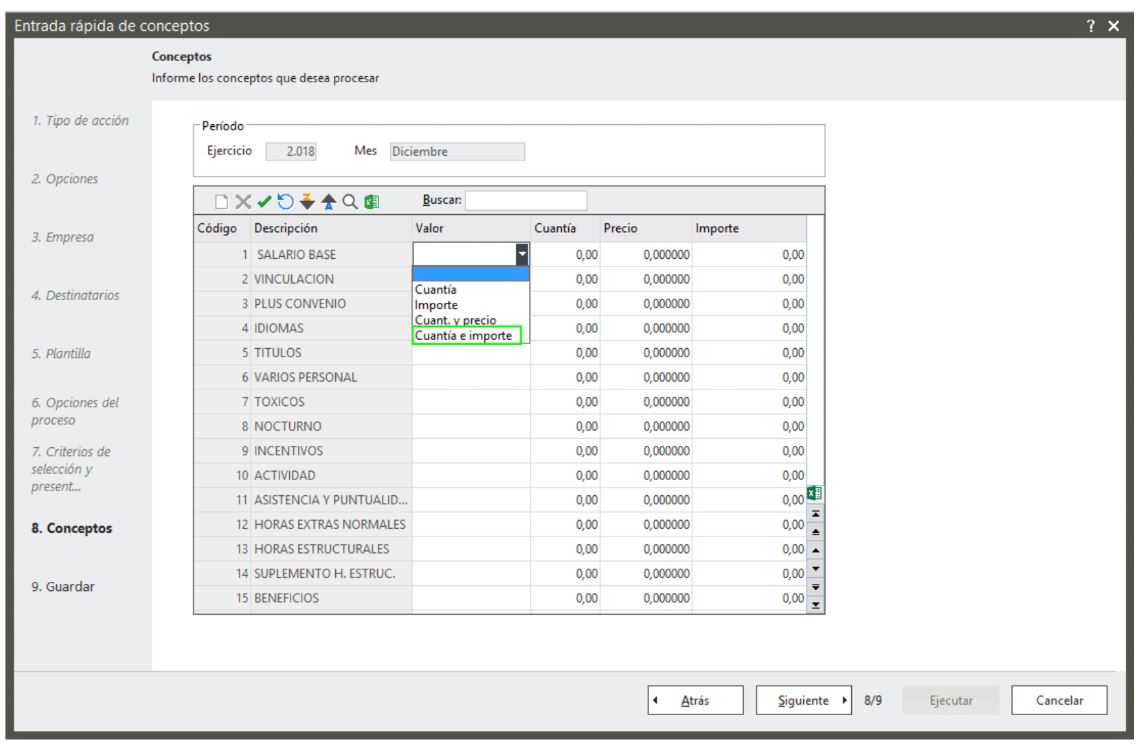Choose 'Cuantía e importe' option

[467, 336]
